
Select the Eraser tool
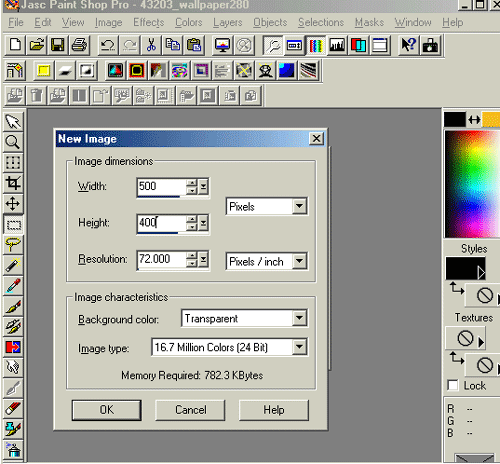click(13, 409)
